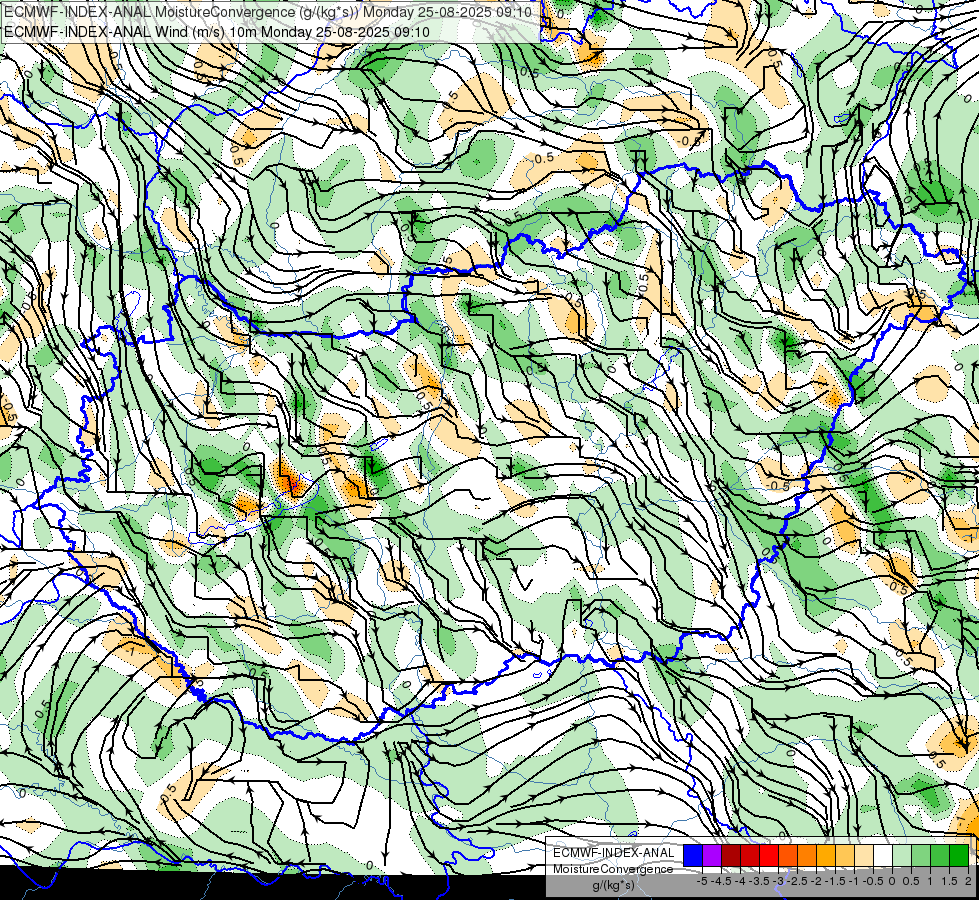Choose orange-red swatch between -3 and -2.5
This screenshot has height=900, width=979.
point(788,855)
